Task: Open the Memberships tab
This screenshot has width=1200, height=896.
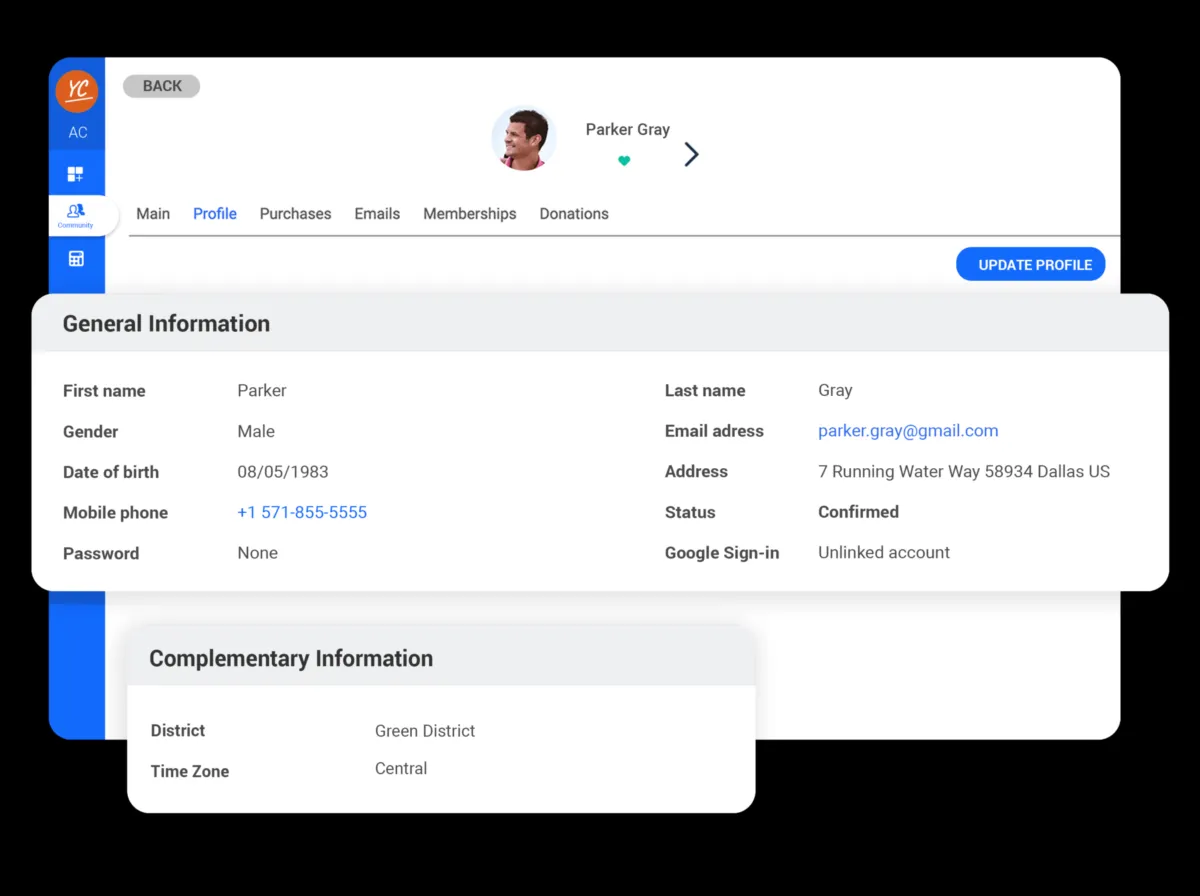Action: (x=470, y=214)
